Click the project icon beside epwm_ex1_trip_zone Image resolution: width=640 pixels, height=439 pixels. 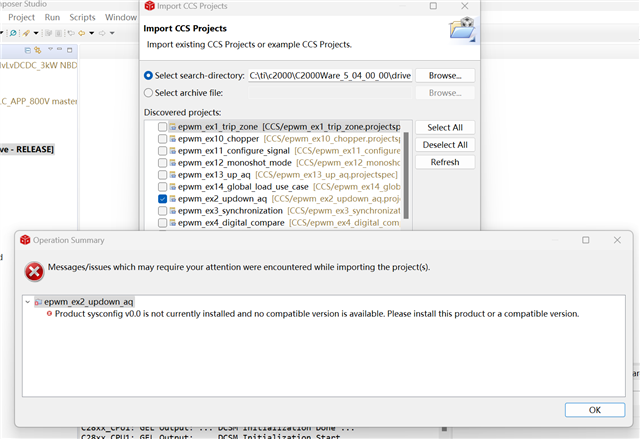tap(172, 127)
